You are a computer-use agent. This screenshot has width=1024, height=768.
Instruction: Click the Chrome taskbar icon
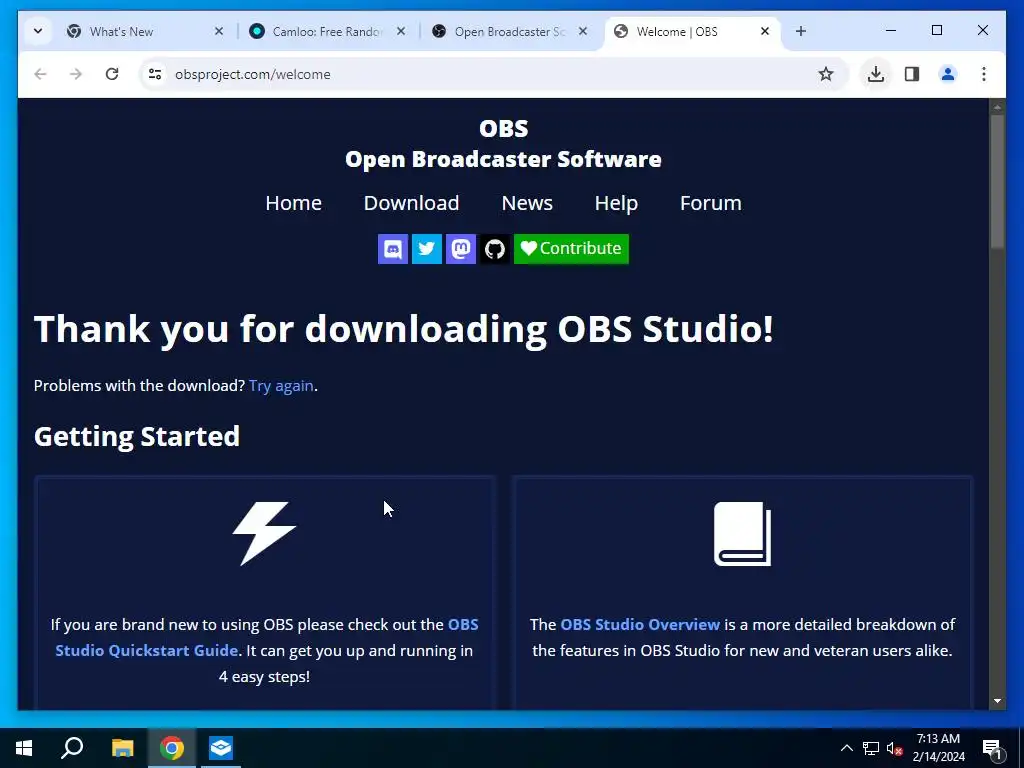click(172, 748)
